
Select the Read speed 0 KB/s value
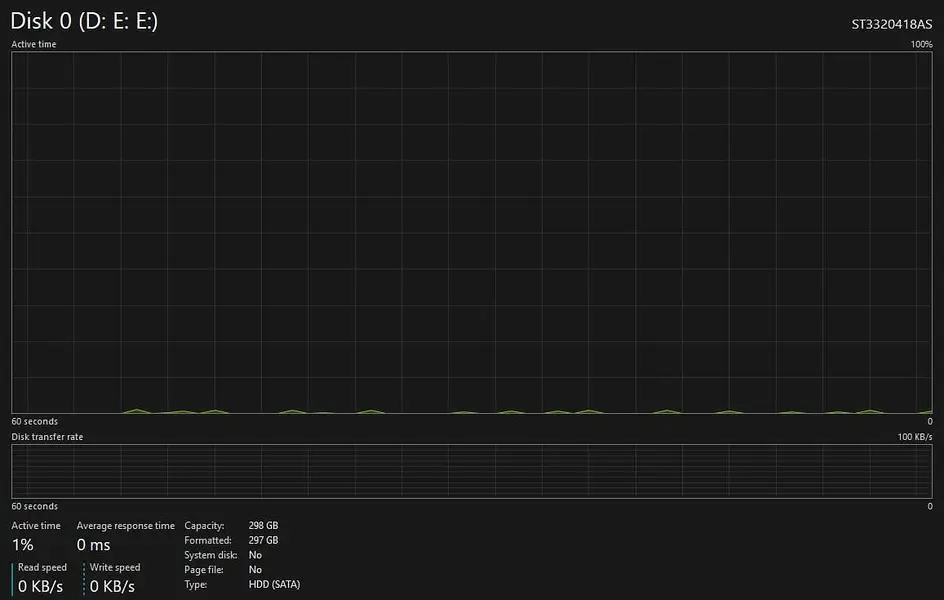click(x=41, y=586)
